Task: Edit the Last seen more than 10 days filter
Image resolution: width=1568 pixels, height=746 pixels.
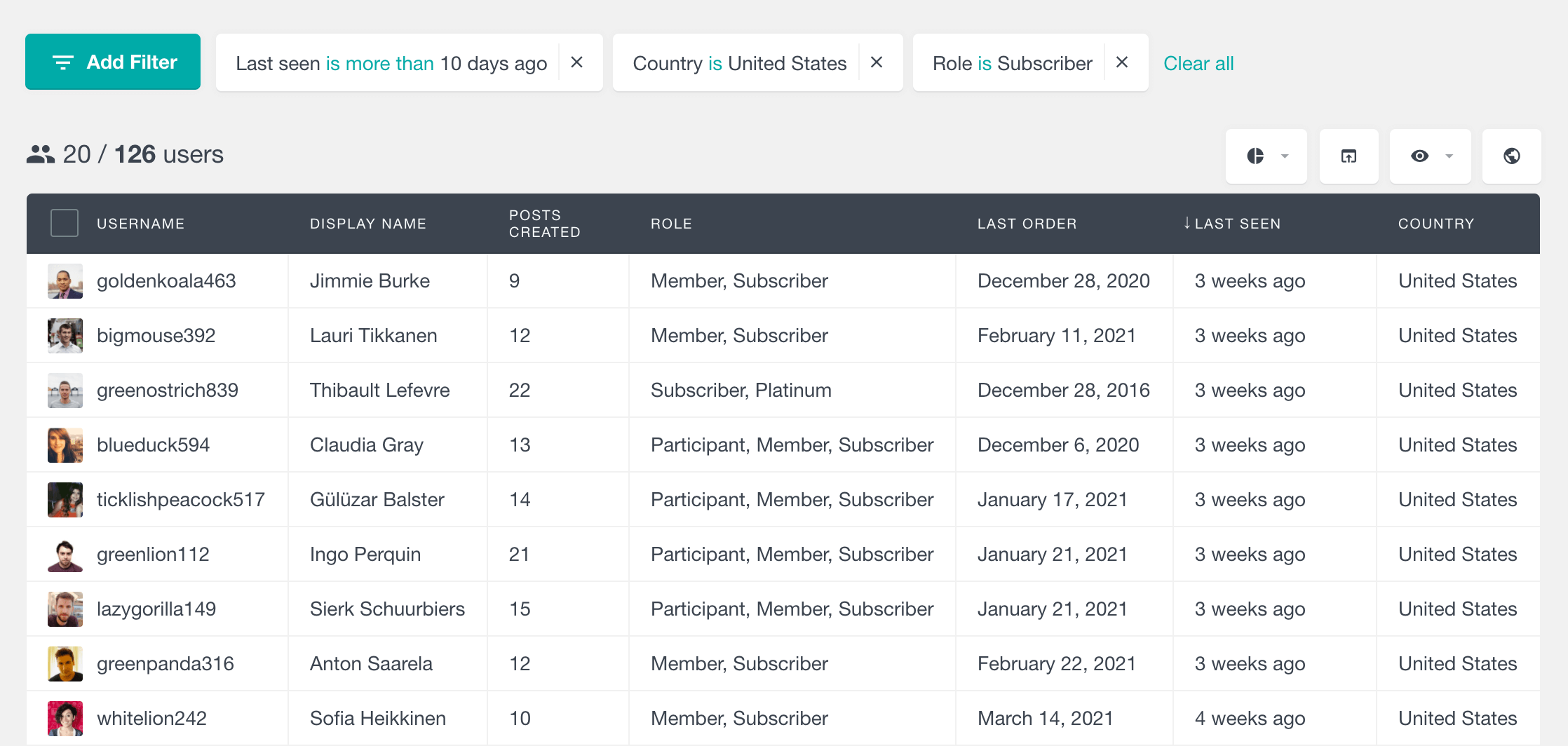Action: 391,63
